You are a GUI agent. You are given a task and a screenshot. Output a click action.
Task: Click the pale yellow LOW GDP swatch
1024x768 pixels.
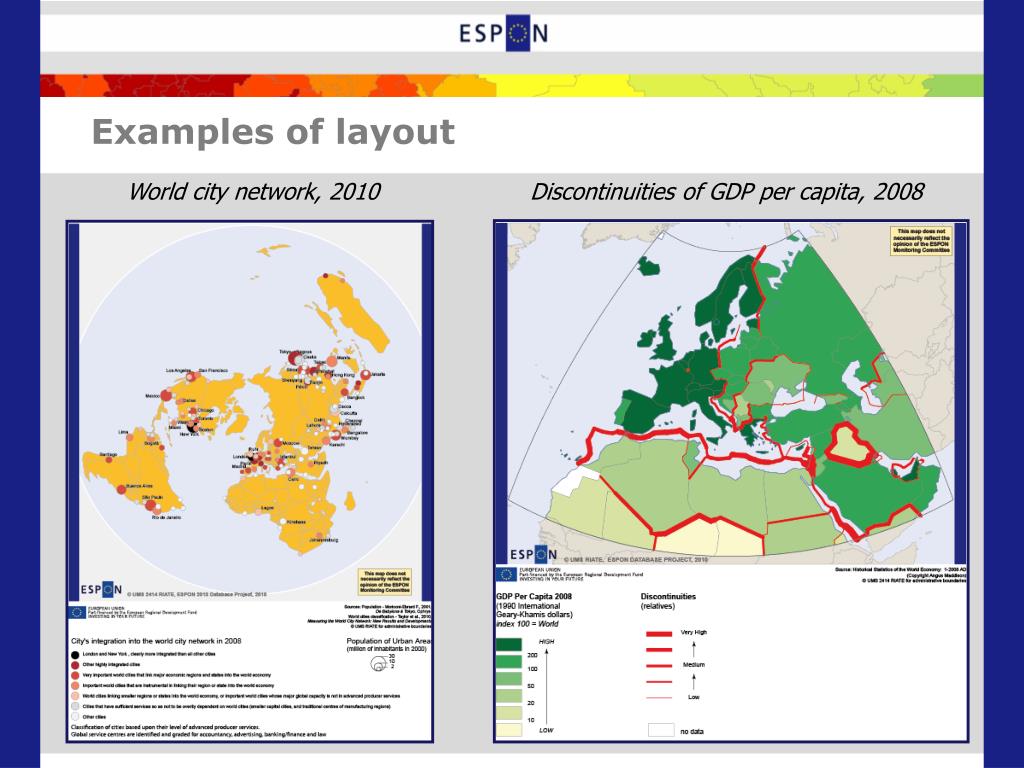509,730
